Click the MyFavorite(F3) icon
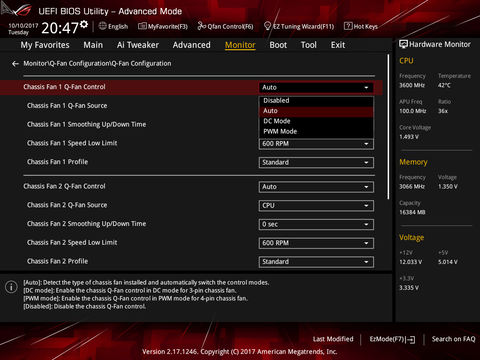Image resolution: width=480 pixels, height=360 pixels. [x=142, y=26]
